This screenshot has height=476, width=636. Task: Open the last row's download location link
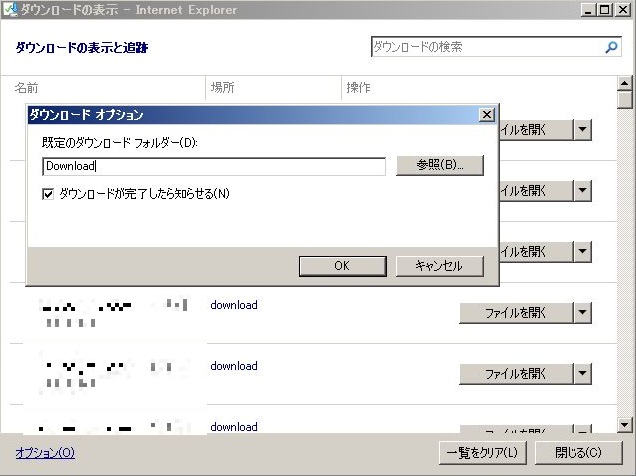tap(234, 427)
